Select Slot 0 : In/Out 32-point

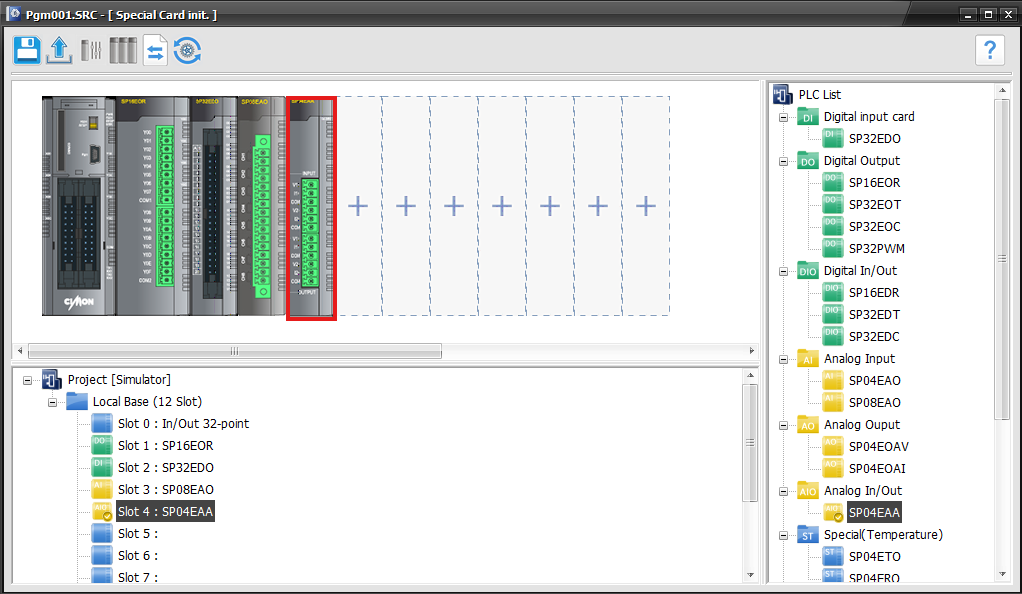[183, 424]
